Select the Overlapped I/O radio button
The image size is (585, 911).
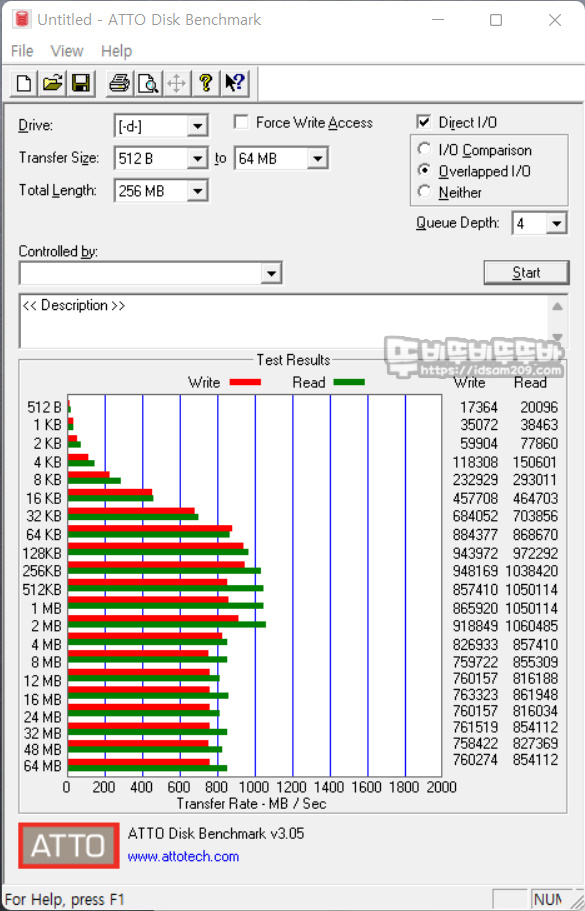point(425,171)
